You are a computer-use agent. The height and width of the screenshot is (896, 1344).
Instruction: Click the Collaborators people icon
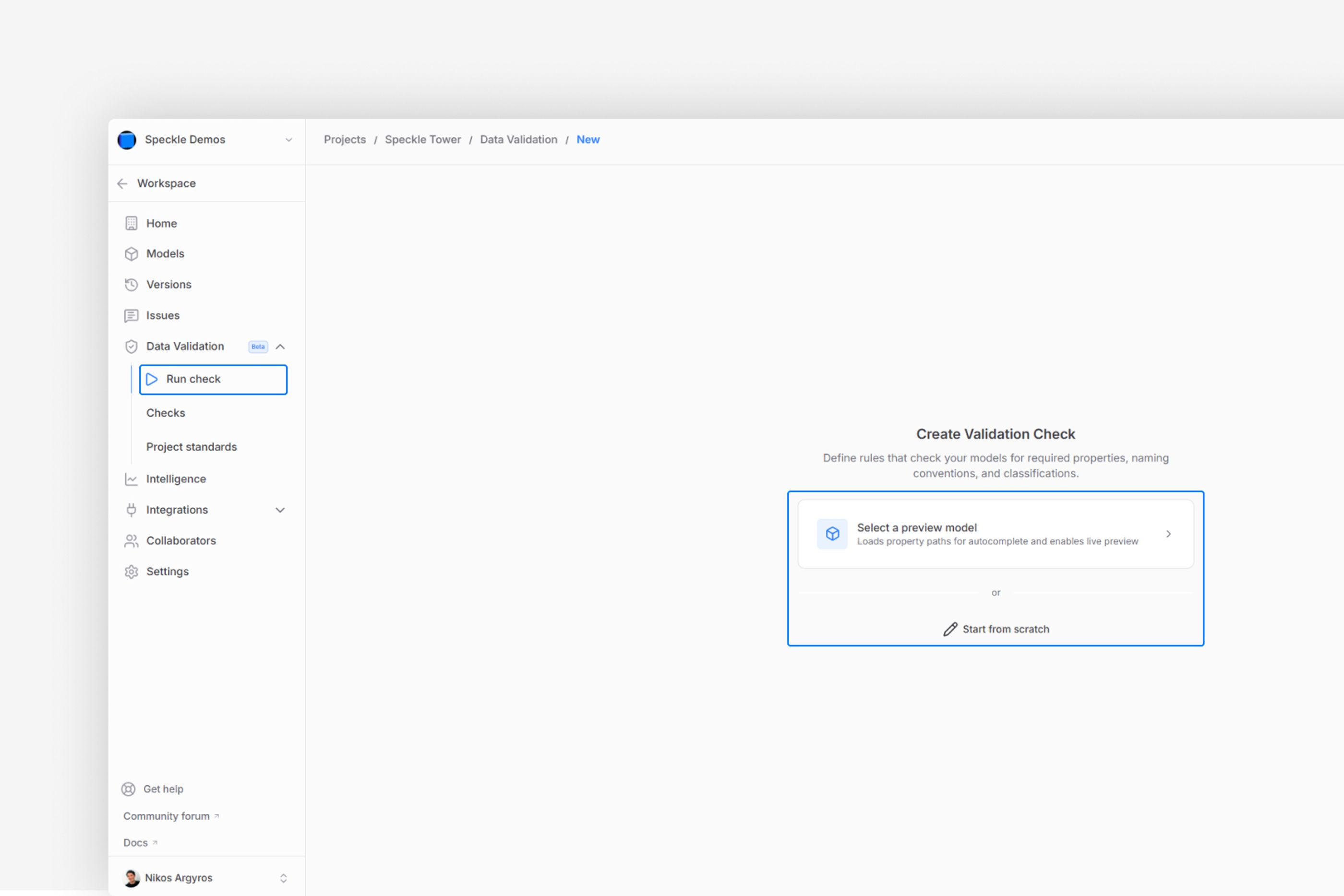132,540
